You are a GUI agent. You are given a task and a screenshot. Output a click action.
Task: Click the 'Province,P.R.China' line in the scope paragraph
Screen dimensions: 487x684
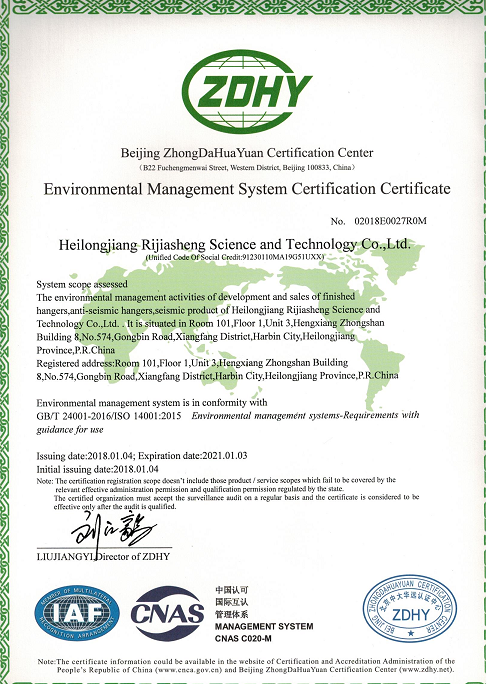[76, 350]
